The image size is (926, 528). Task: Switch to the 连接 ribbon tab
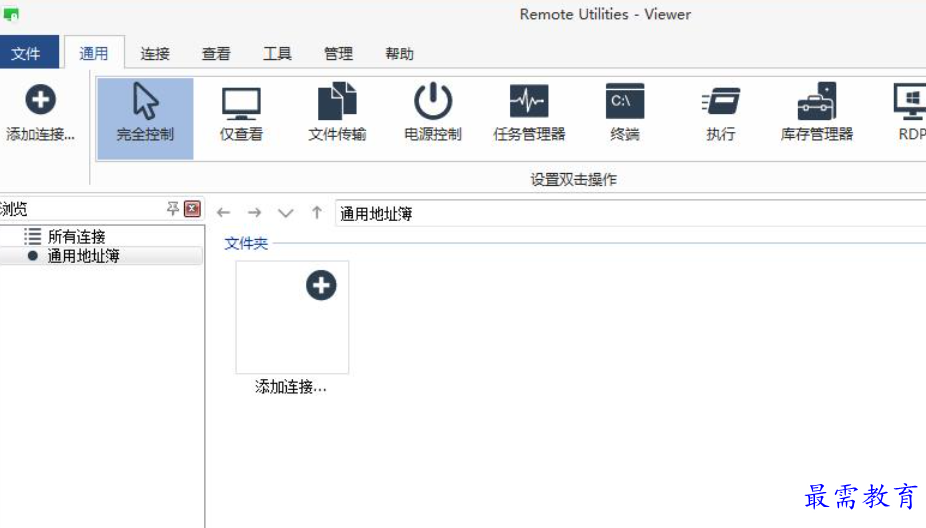click(x=155, y=54)
